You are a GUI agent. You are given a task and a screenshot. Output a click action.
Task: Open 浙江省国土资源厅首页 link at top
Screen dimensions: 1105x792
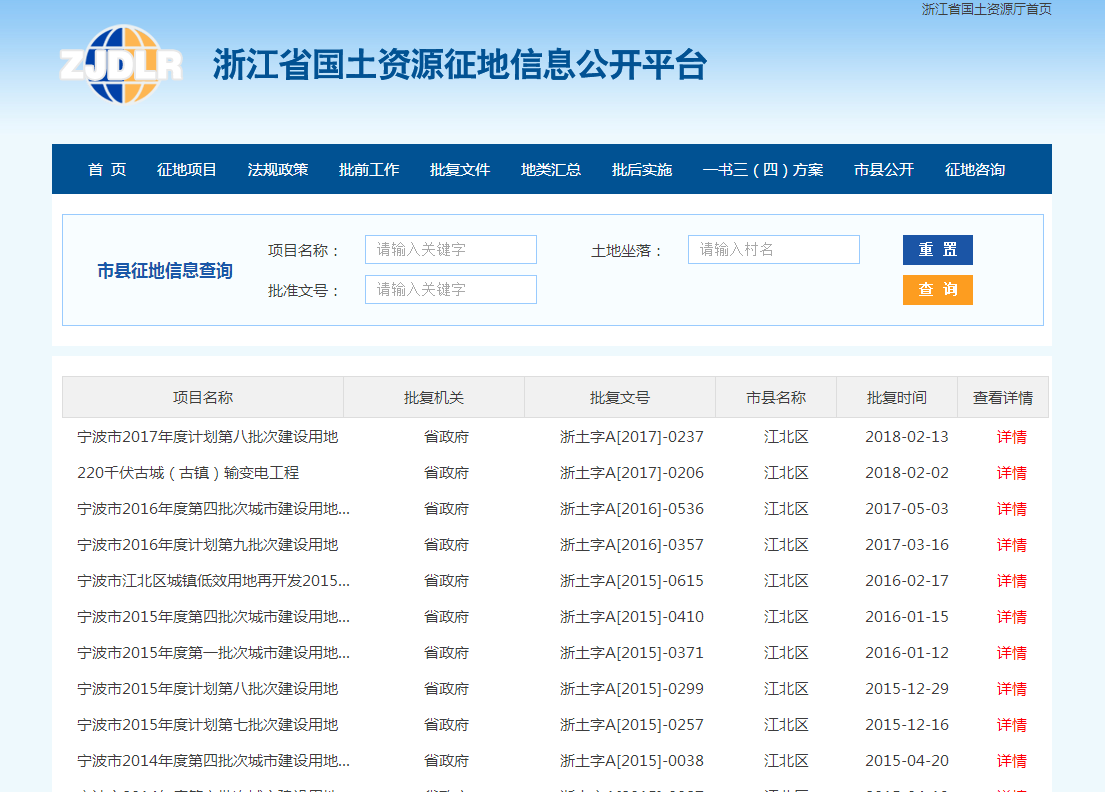pyautogui.click(x=986, y=9)
